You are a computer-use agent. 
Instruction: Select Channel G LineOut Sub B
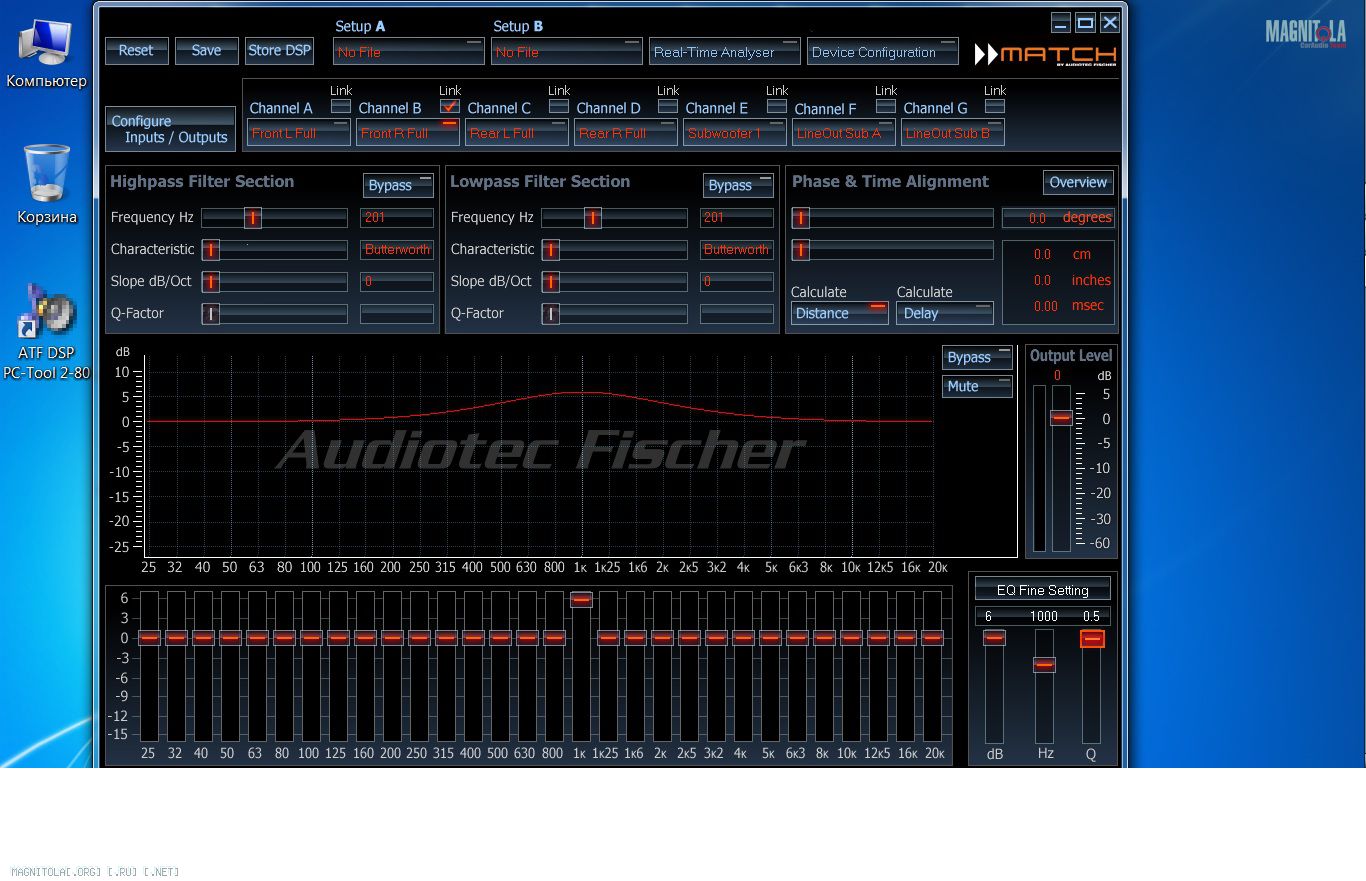(x=953, y=133)
